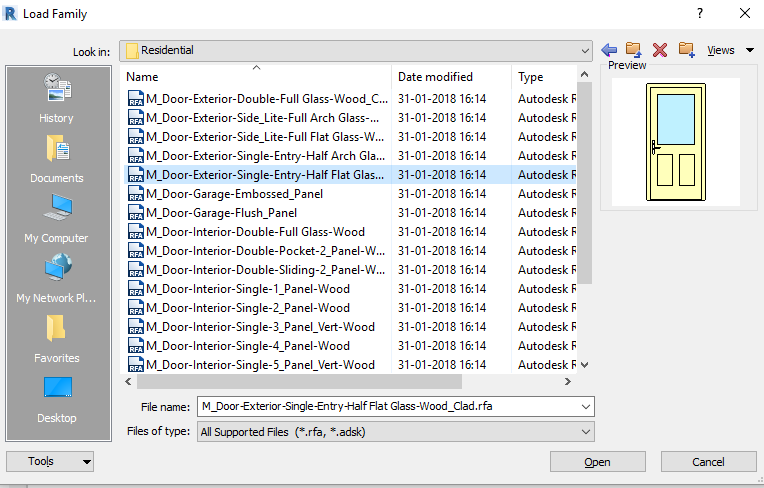Image resolution: width=764 pixels, height=488 pixels.
Task: Click the door preview thumbnail
Action: pos(676,142)
